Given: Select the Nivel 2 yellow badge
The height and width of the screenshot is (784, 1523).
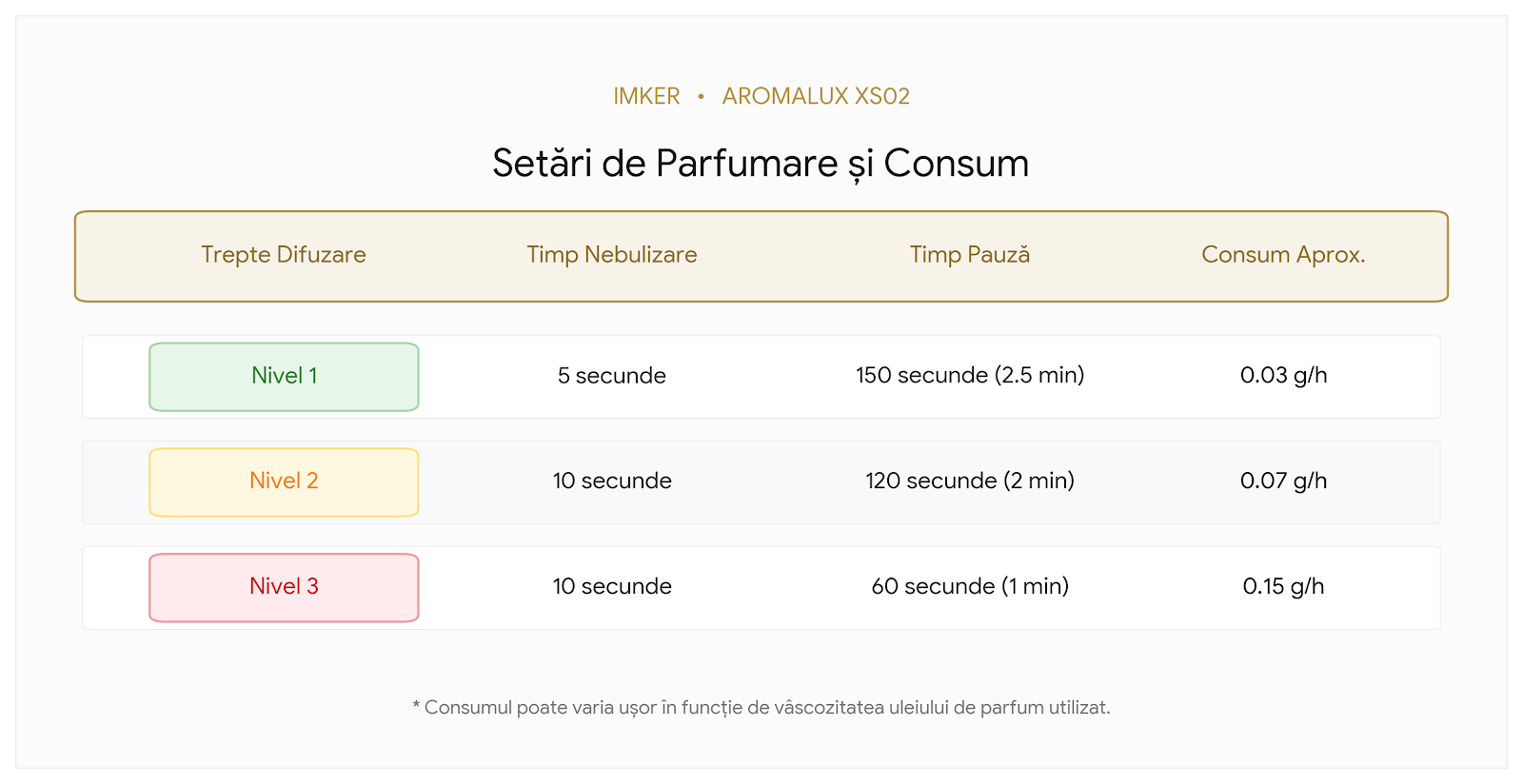Looking at the screenshot, I should (284, 482).
